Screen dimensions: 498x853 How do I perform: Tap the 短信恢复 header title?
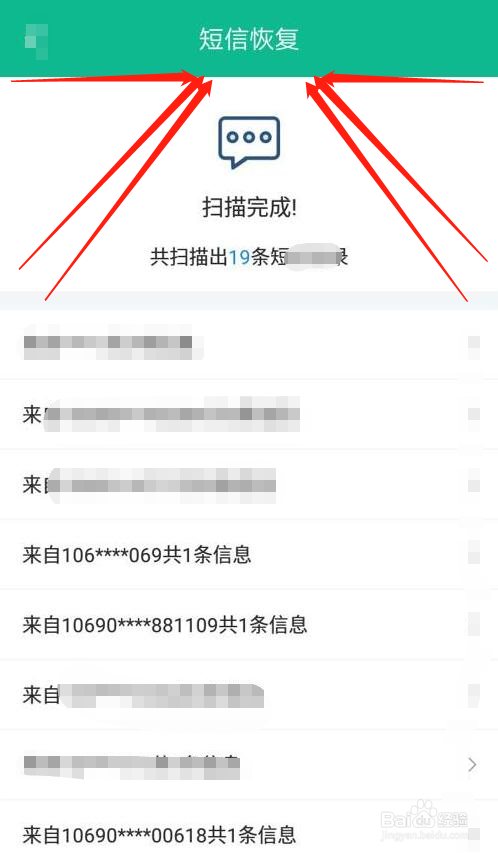click(x=249, y=39)
